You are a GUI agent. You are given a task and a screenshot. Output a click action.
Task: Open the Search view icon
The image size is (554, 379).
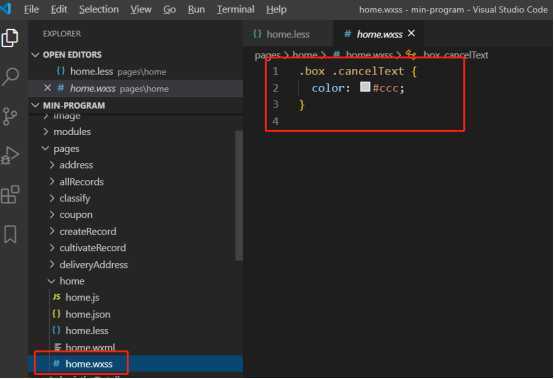point(10,76)
